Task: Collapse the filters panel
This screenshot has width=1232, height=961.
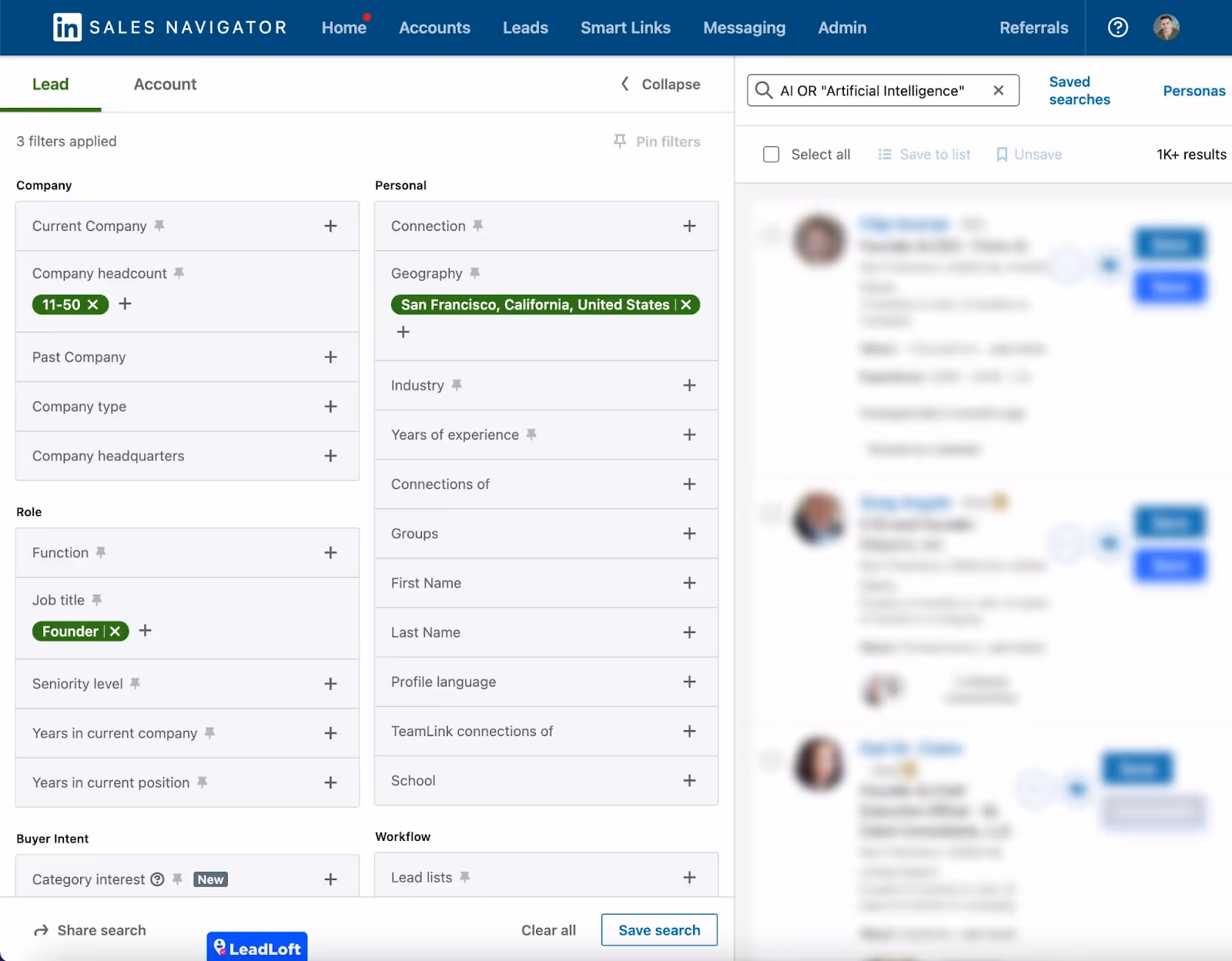Action: [x=661, y=84]
